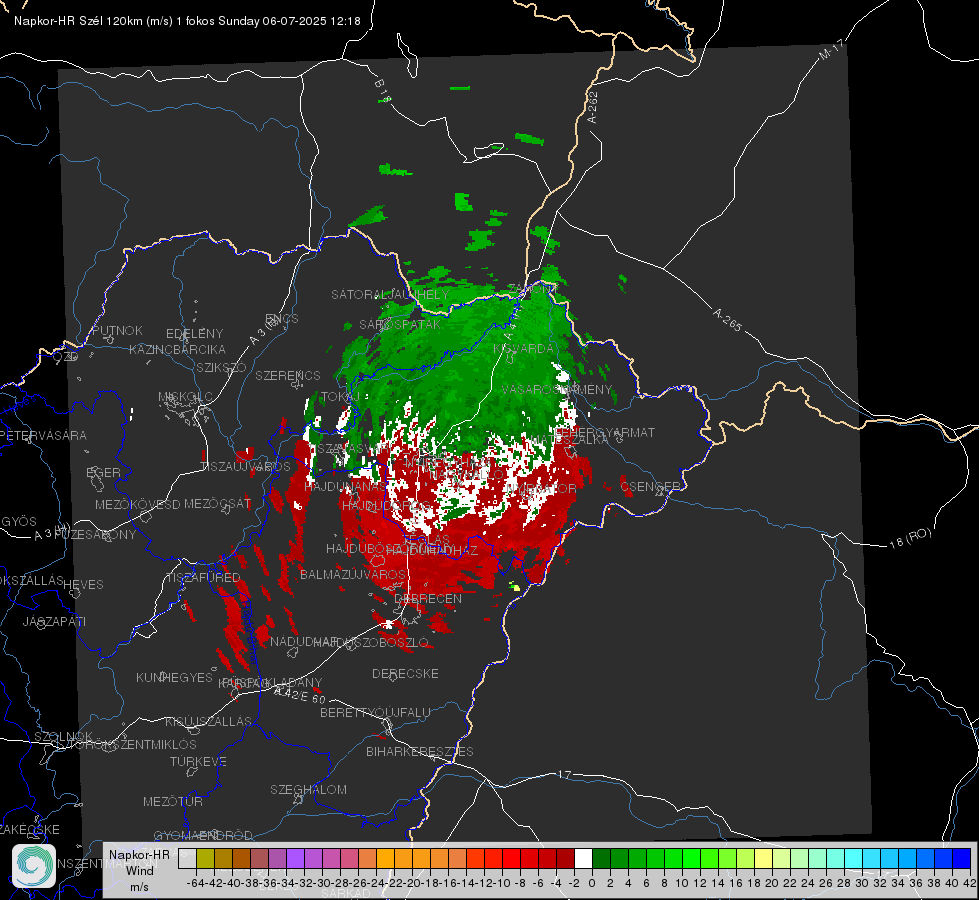Click the SÁTORALJAÚJHELY city label
Image resolution: width=979 pixels, height=900 pixels.
390,294
